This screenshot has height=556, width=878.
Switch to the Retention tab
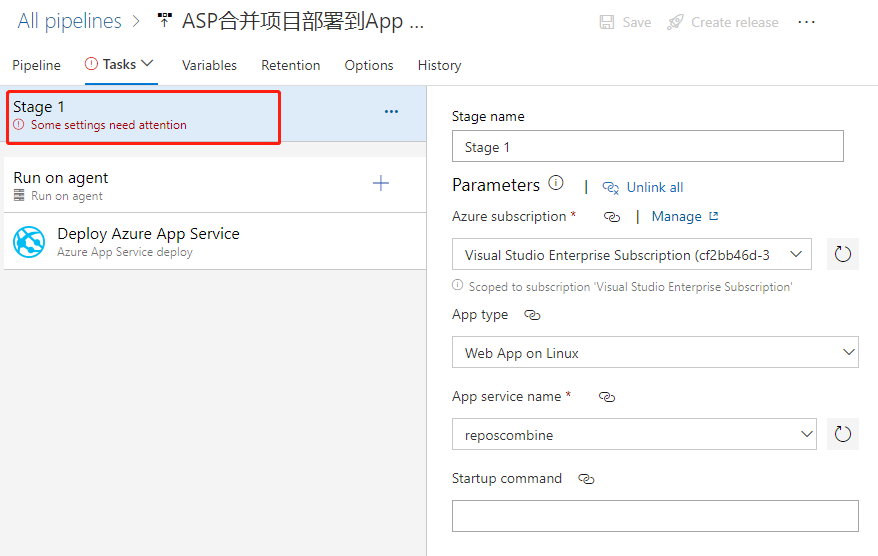[291, 66]
